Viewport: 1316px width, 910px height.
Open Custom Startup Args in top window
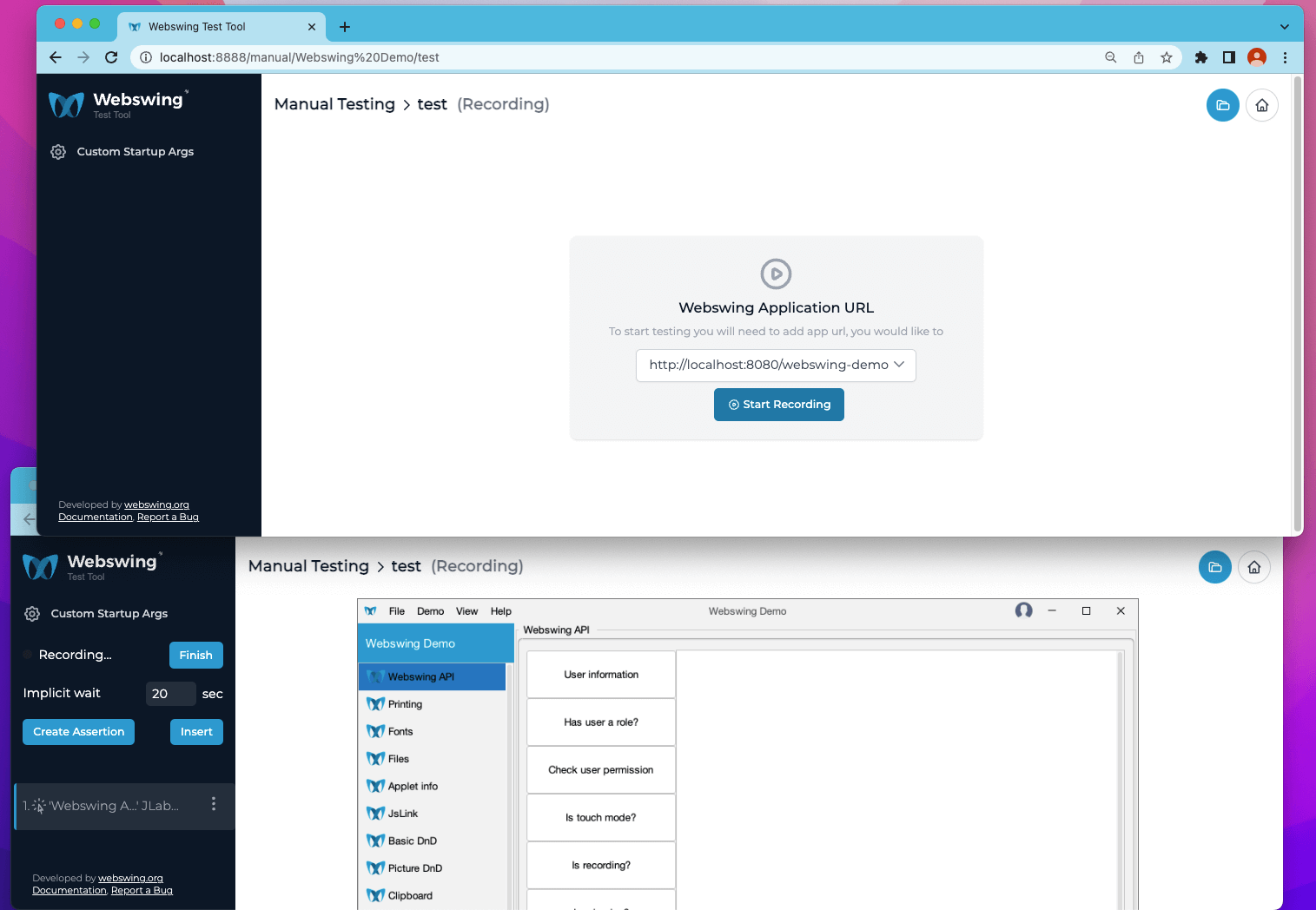coord(122,152)
